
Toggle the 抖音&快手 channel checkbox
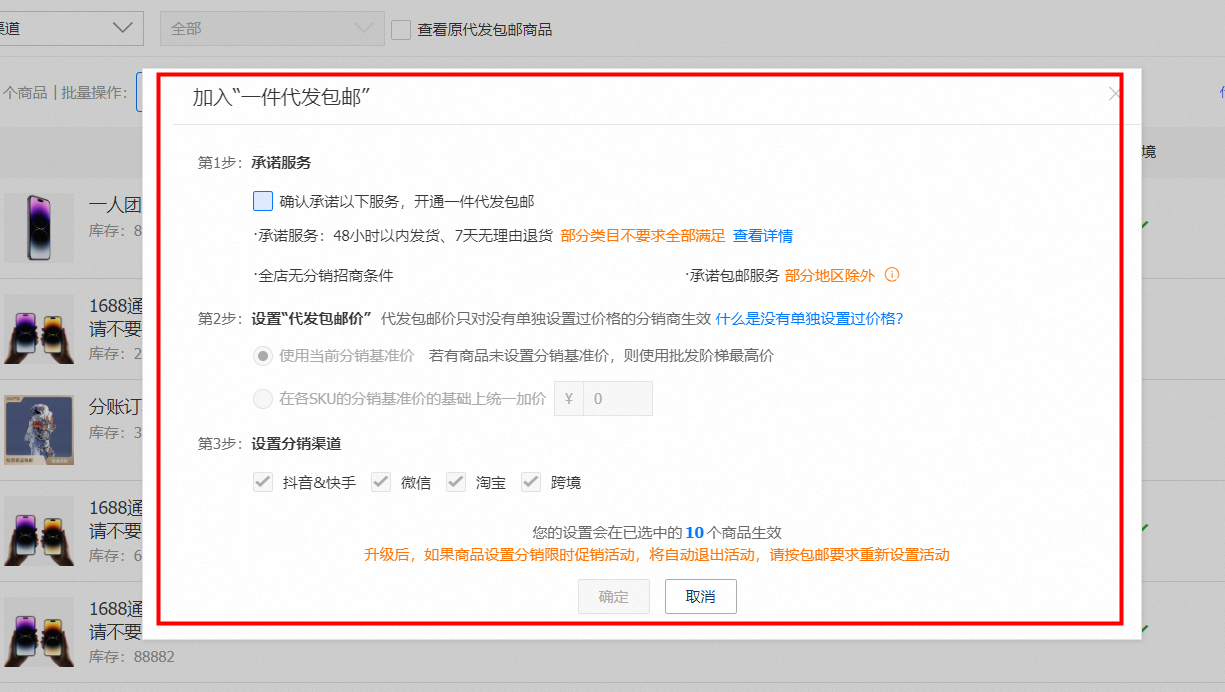coord(263,482)
